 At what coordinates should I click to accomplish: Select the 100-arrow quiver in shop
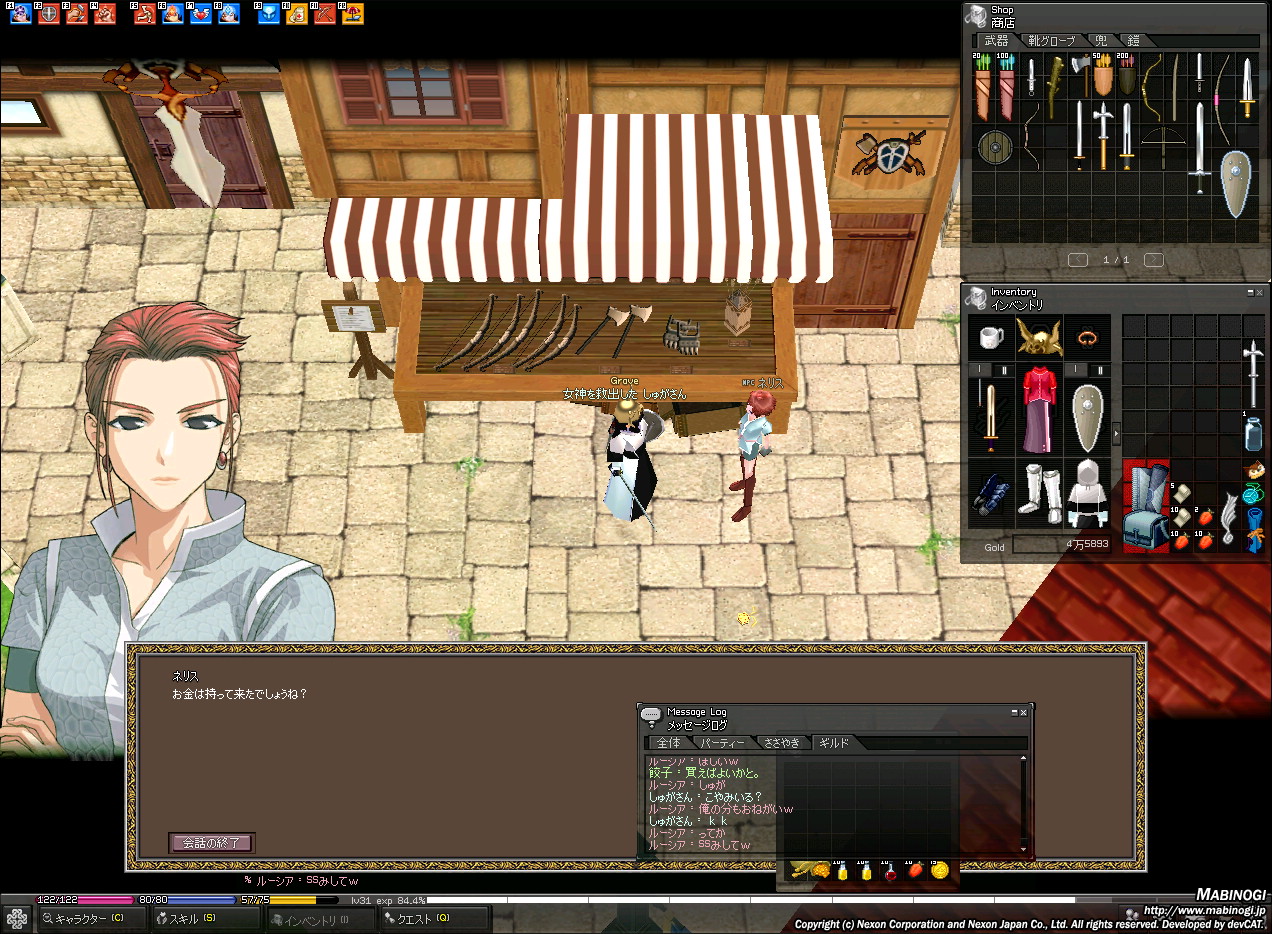tap(1006, 87)
